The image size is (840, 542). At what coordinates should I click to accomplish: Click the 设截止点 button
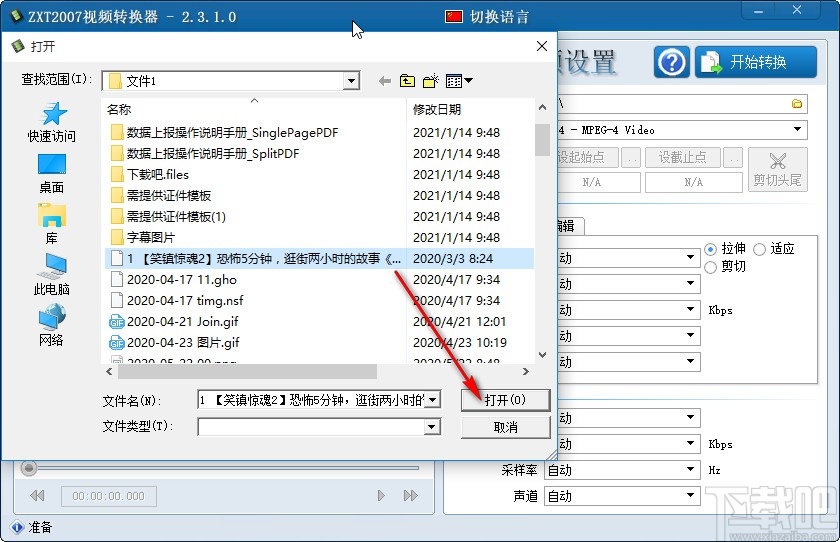click(x=682, y=157)
